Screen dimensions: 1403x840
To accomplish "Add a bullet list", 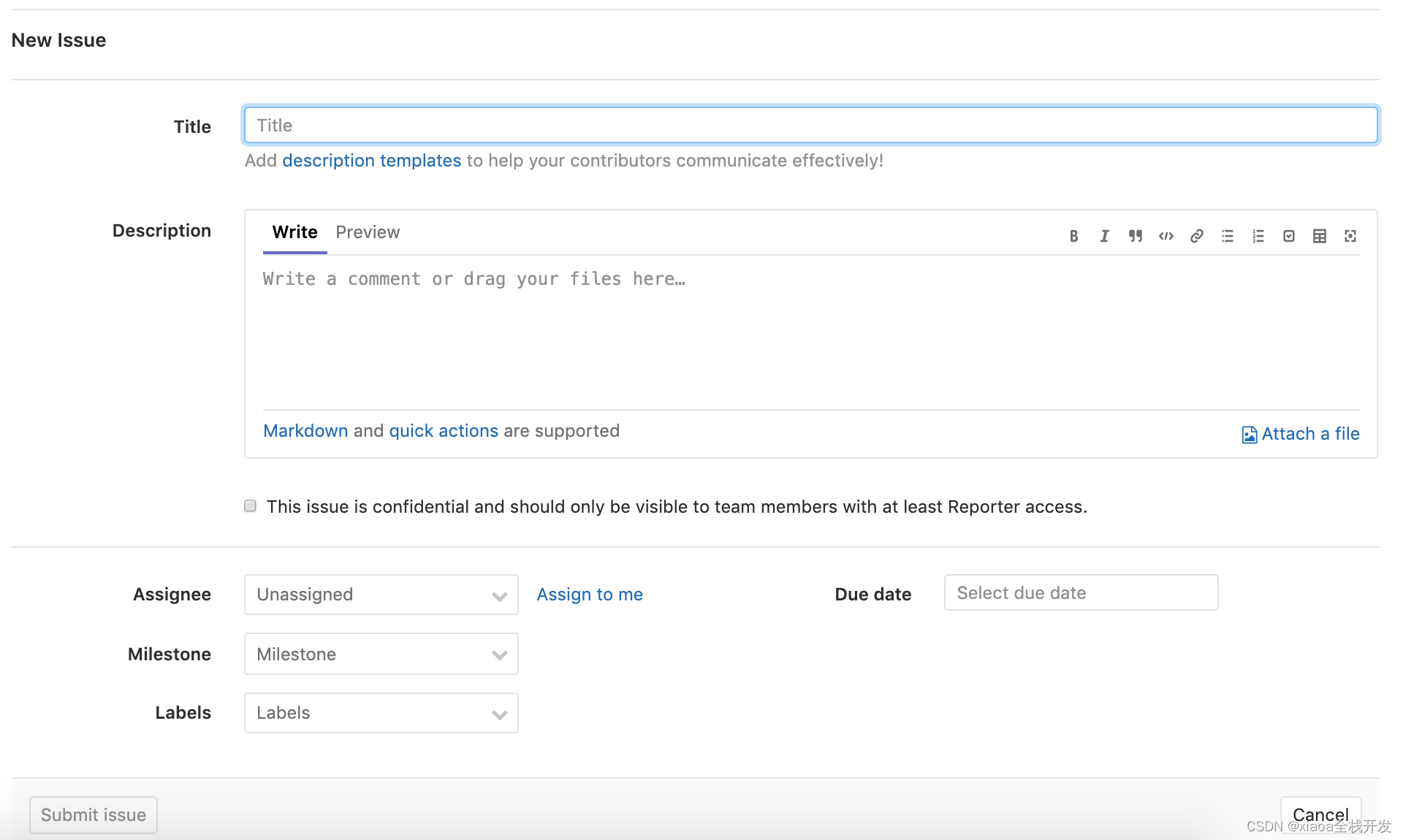I will tap(1228, 236).
